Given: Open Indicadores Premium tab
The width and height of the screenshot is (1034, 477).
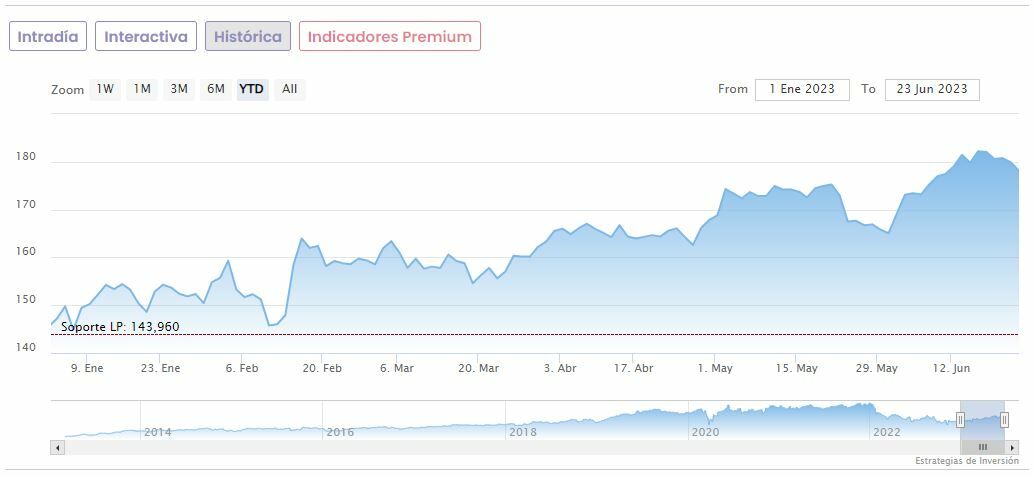Looking at the screenshot, I should click(x=389, y=37).
